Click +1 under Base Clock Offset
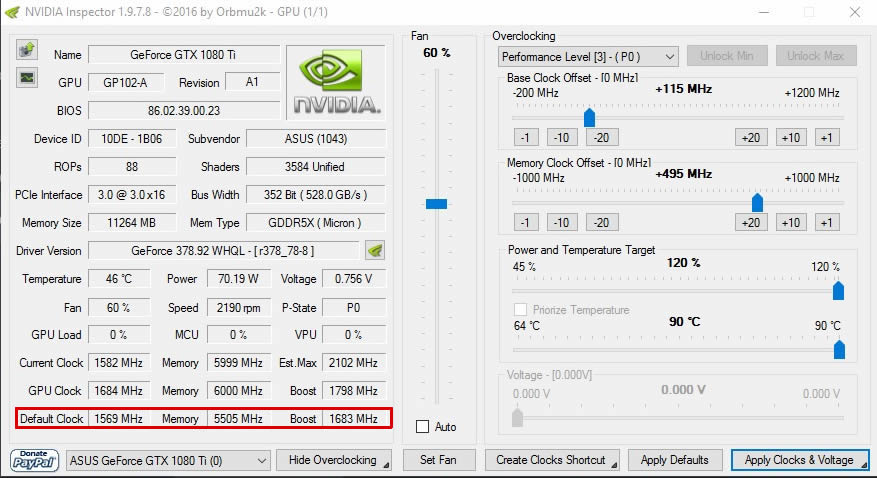The image size is (877, 478). click(827, 137)
